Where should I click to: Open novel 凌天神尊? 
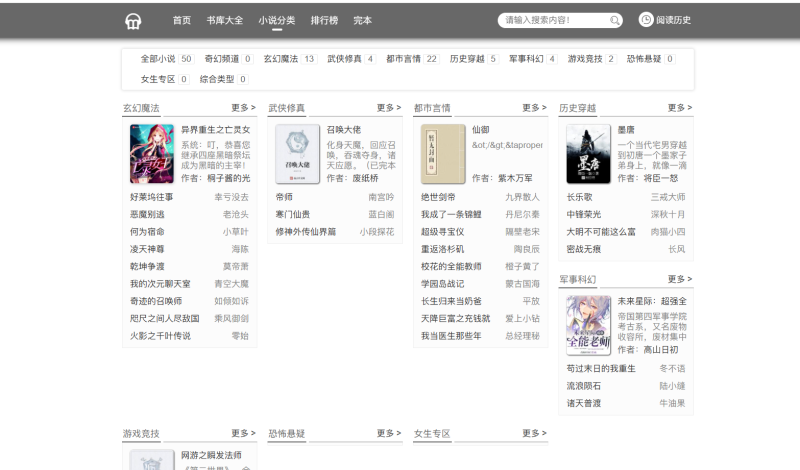[x=147, y=249]
